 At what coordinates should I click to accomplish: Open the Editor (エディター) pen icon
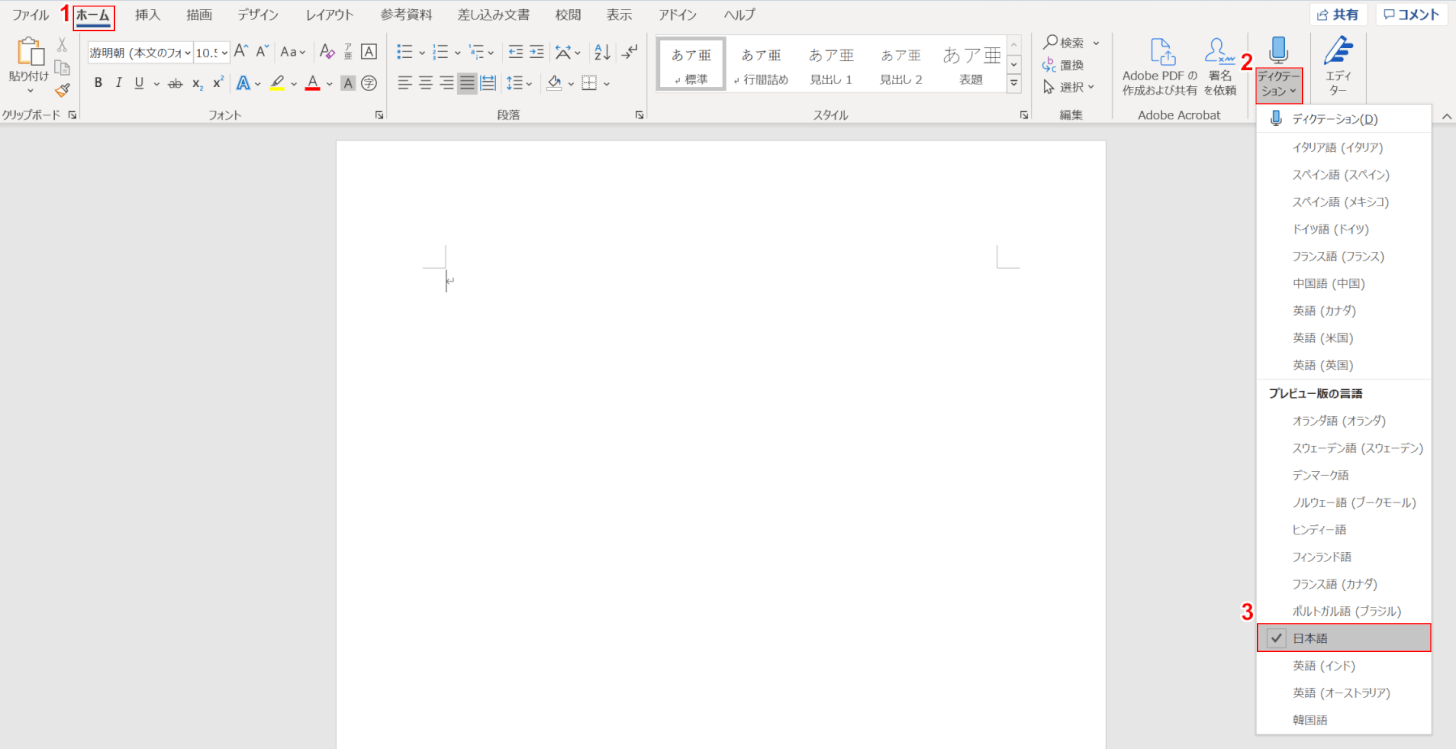(x=1337, y=67)
